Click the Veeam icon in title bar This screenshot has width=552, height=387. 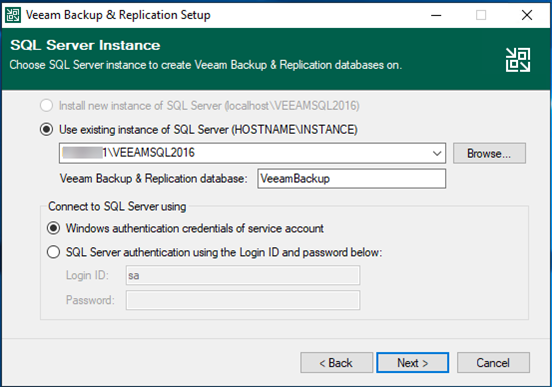(13, 15)
